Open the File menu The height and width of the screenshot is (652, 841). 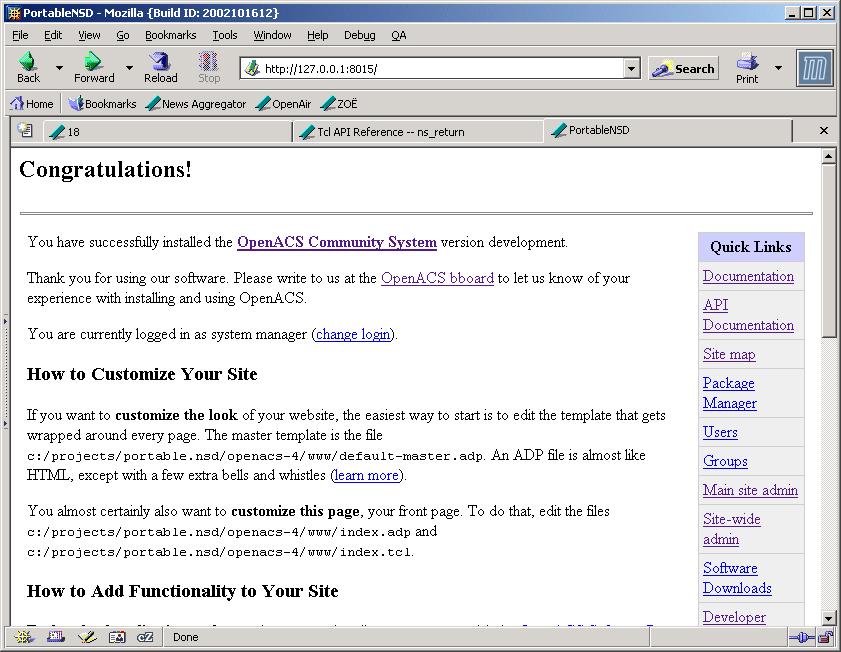(x=20, y=35)
